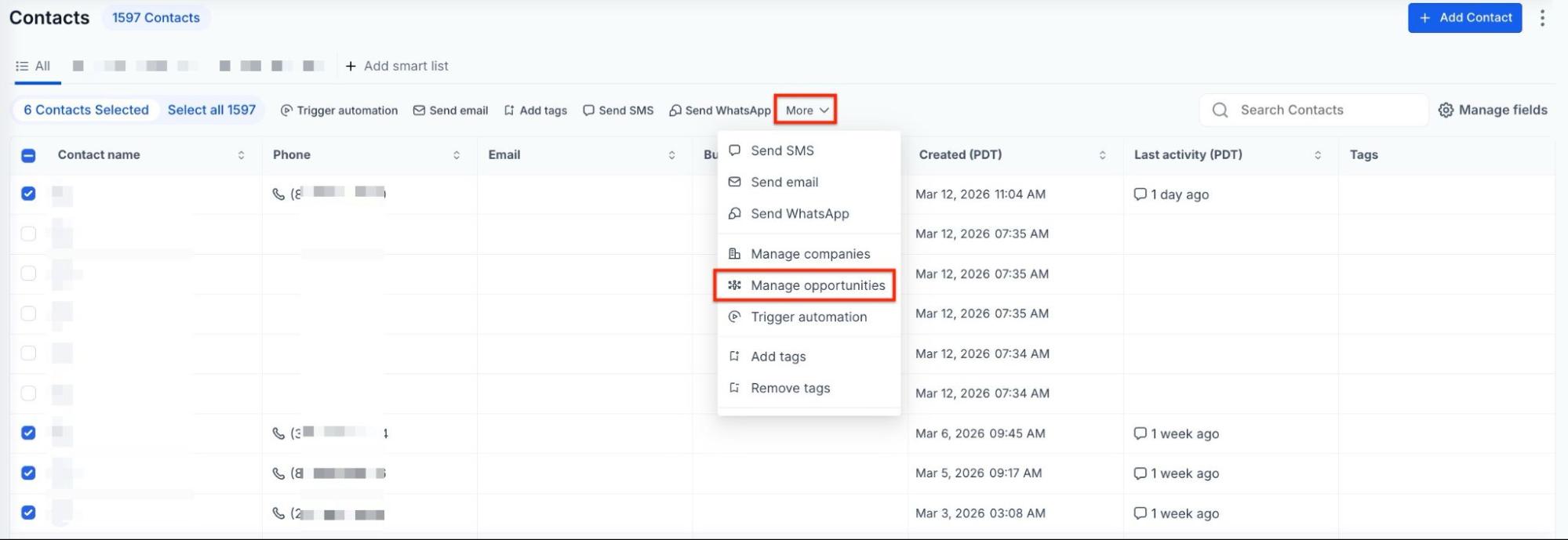Click phone icon on Mar 6 contact
This screenshot has width=1568, height=540.
tap(278, 433)
